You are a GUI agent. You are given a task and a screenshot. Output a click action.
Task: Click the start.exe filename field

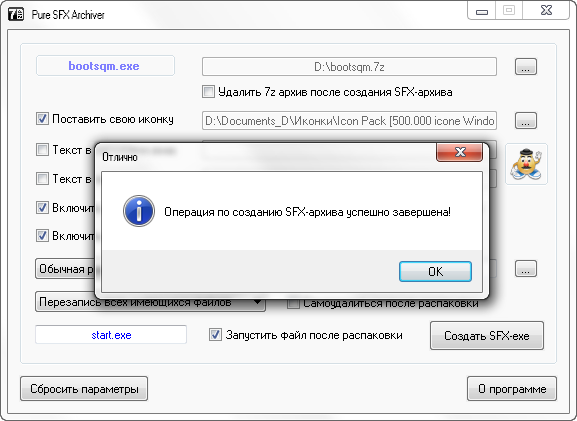(111, 335)
